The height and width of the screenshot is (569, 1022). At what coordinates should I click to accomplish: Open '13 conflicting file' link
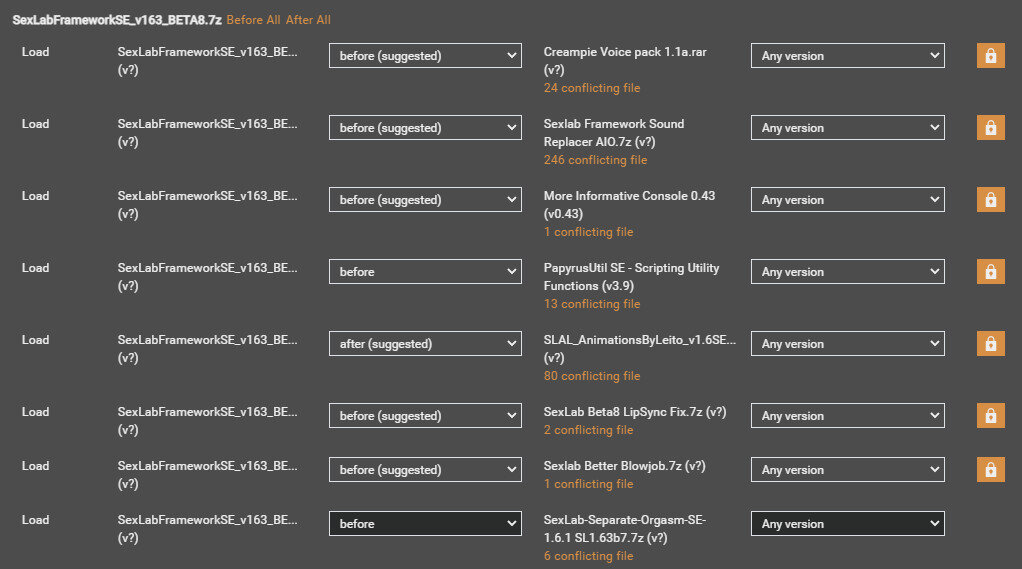pyautogui.click(x=592, y=304)
